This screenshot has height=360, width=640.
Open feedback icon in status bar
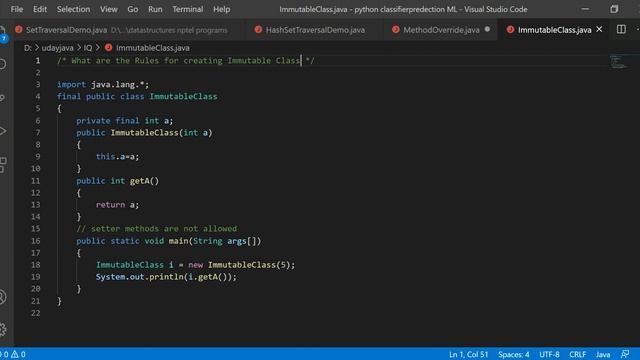[x=624, y=354]
